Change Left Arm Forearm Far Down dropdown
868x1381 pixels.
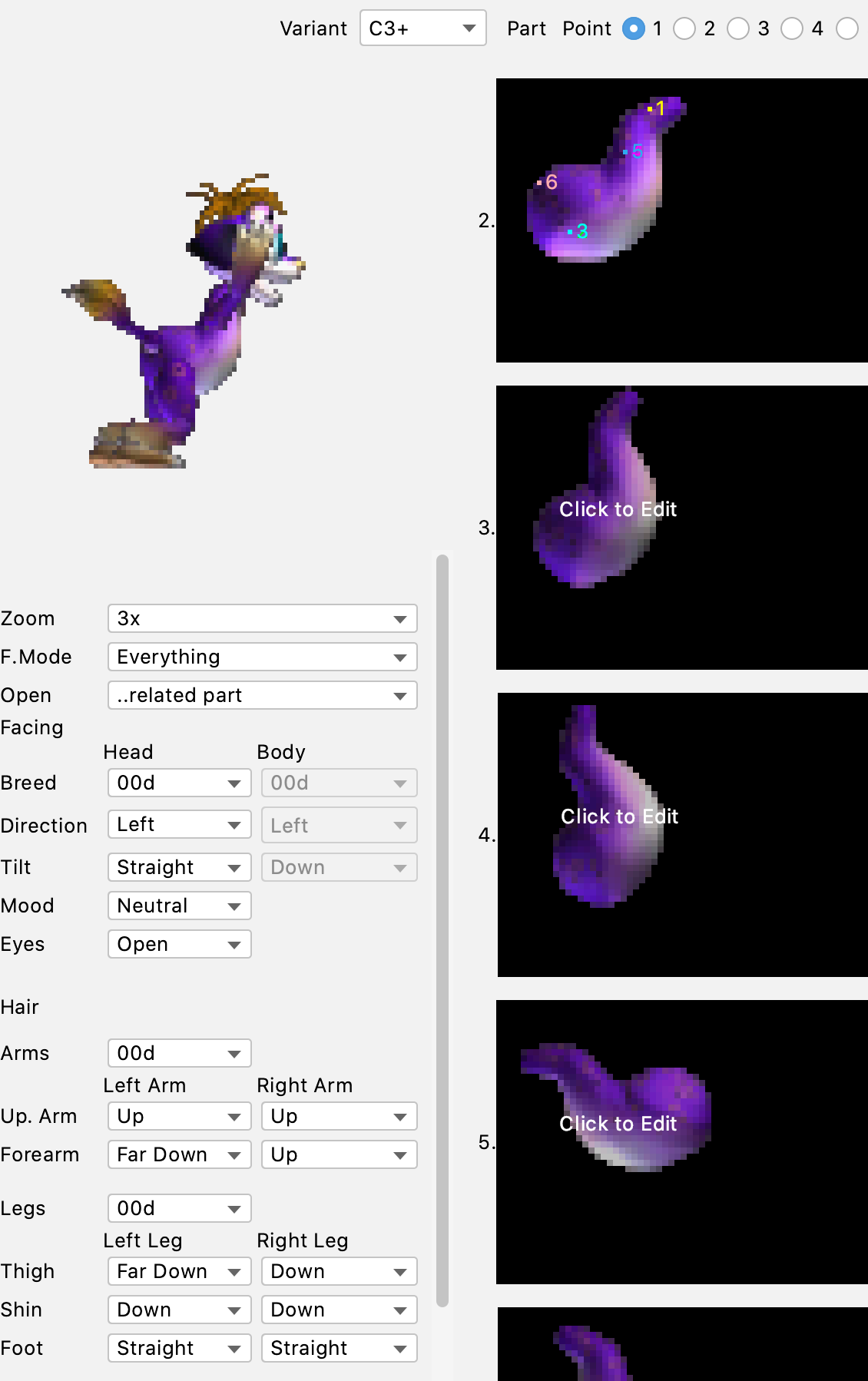(x=180, y=1154)
